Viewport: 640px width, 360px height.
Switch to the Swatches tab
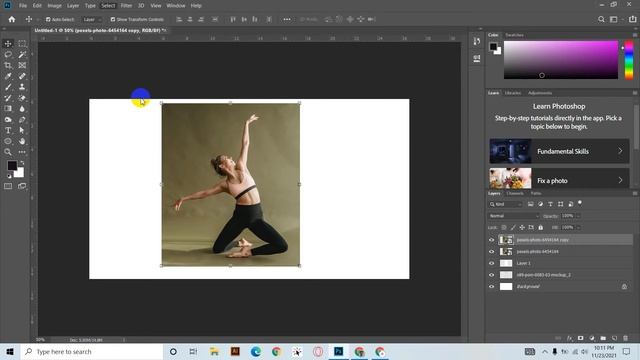coord(514,35)
